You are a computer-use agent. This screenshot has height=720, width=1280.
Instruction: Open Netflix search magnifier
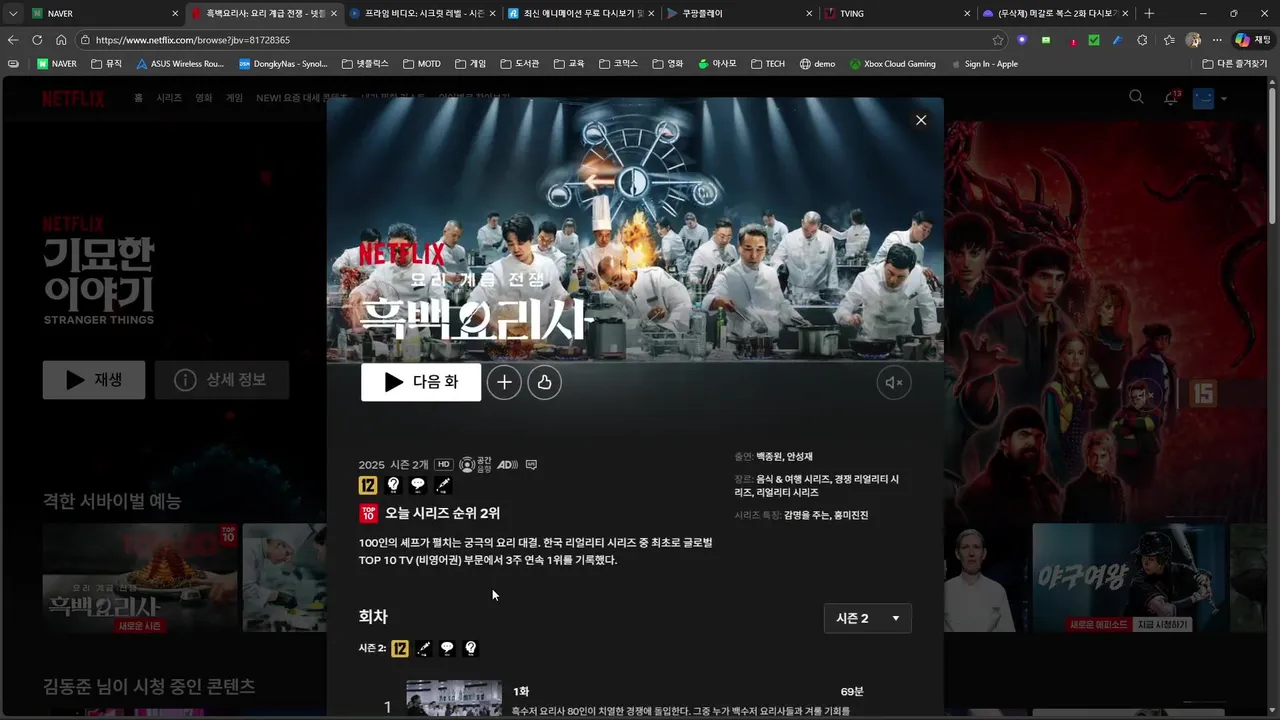tap(1136, 97)
